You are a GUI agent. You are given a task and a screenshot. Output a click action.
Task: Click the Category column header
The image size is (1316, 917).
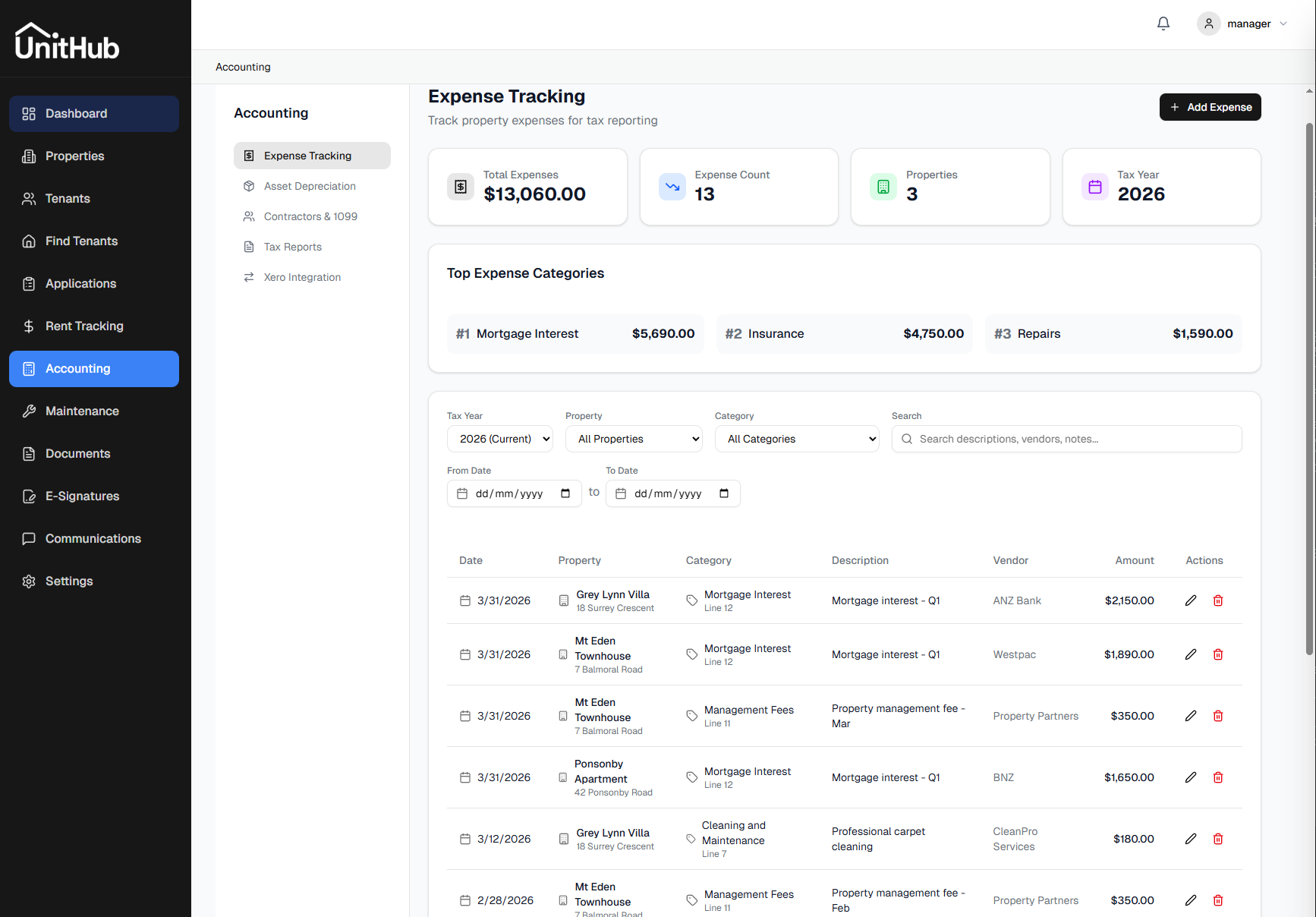pos(709,560)
